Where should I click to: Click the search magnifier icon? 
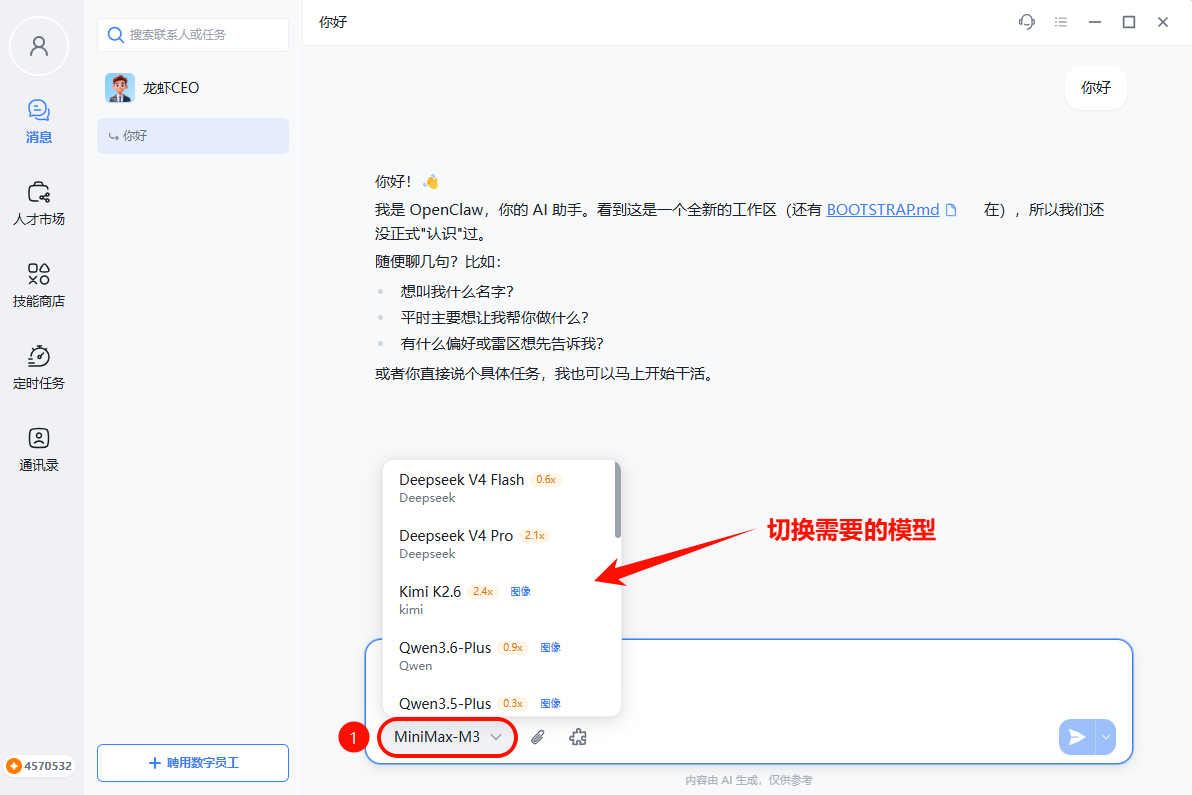click(x=116, y=35)
